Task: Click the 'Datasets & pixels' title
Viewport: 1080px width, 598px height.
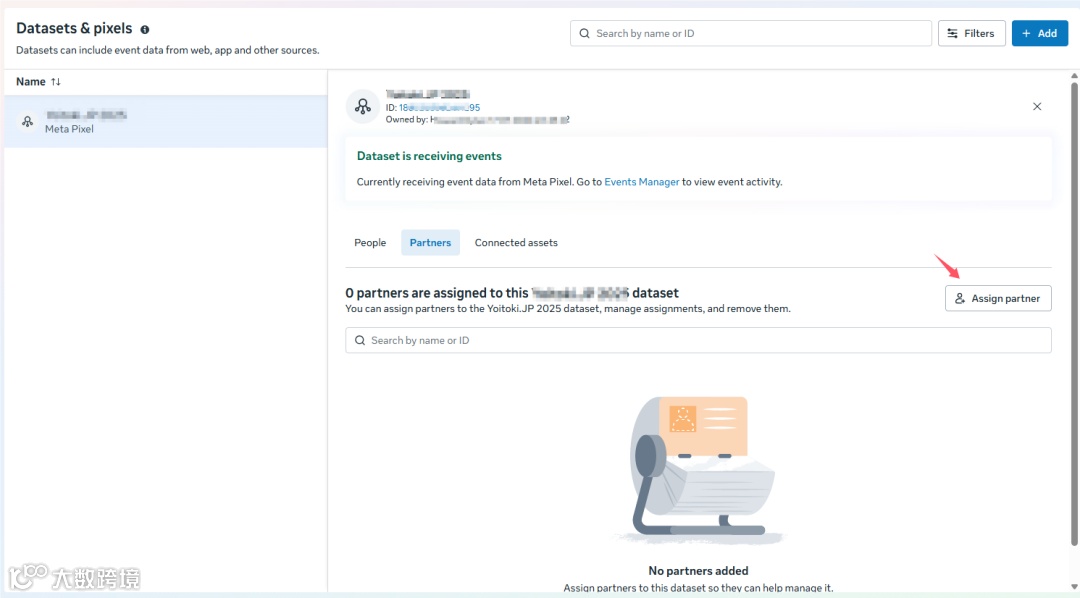Action: pyautogui.click(x=74, y=28)
